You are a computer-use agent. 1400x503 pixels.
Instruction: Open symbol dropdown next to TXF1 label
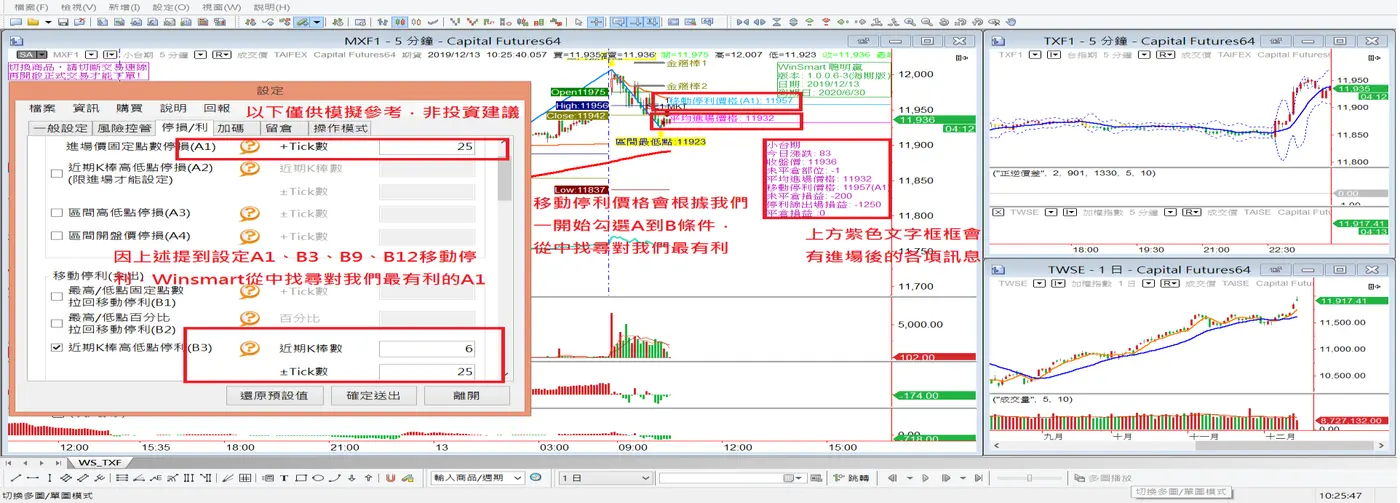click(1035, 54)
